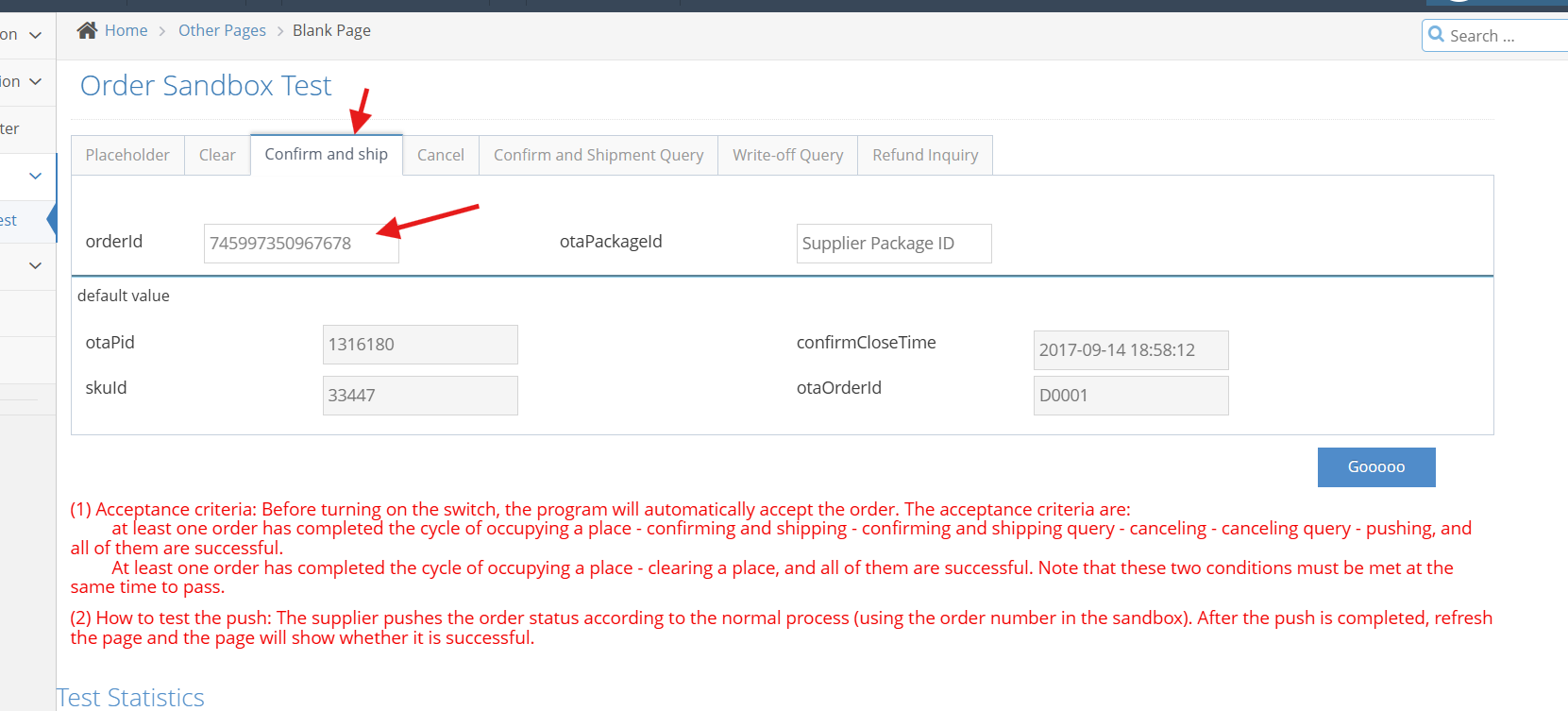Click the Supplier Package ID input field

click(893, 243)
